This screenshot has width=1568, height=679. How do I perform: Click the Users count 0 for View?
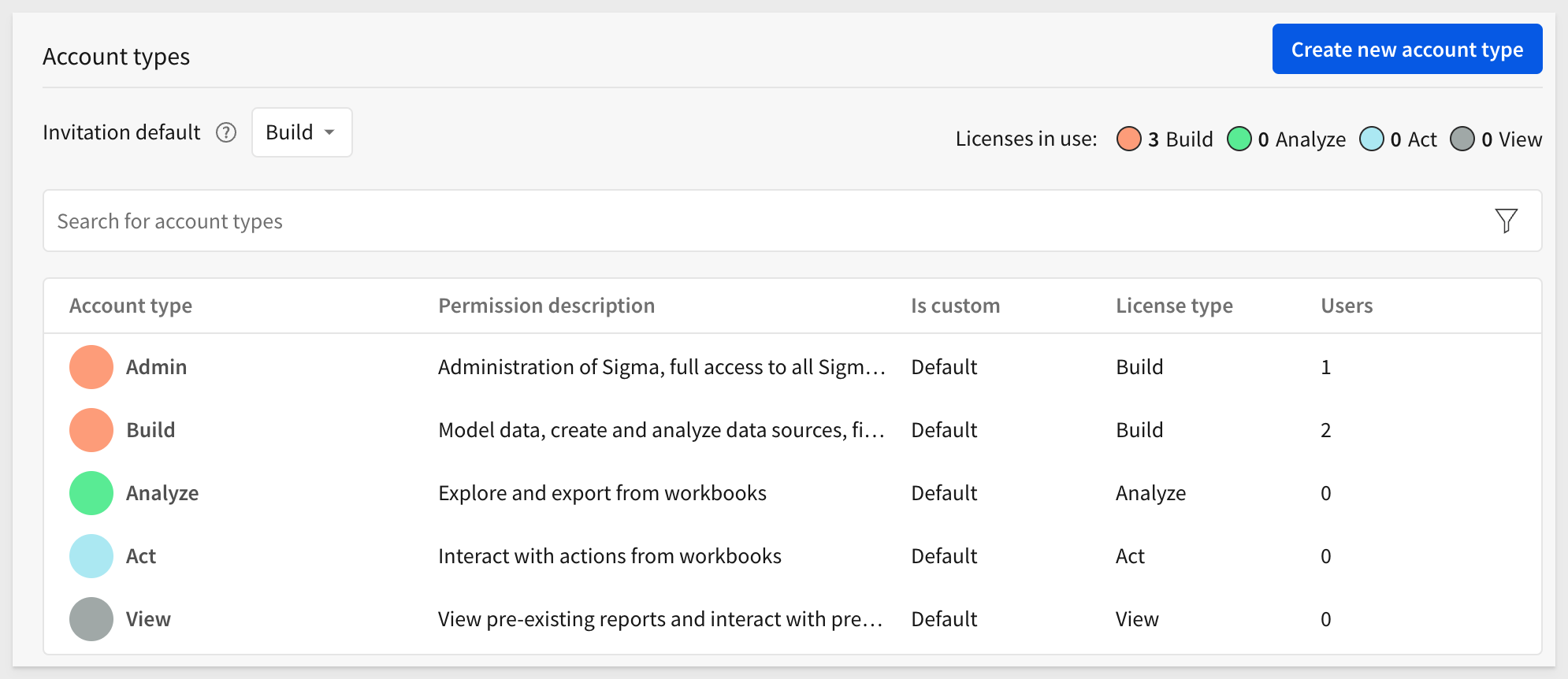point(1326,619)
